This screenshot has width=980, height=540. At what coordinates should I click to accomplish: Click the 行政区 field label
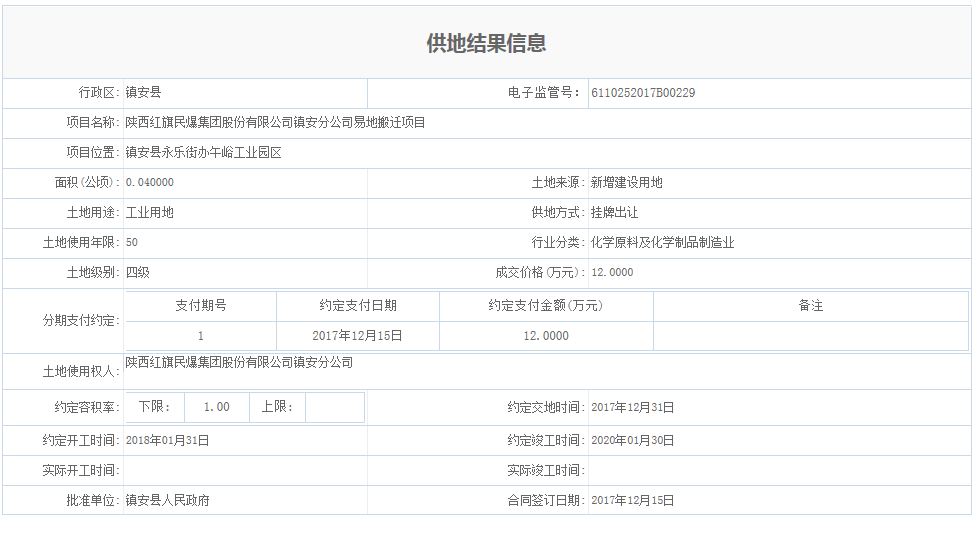[x=99, y=92]
